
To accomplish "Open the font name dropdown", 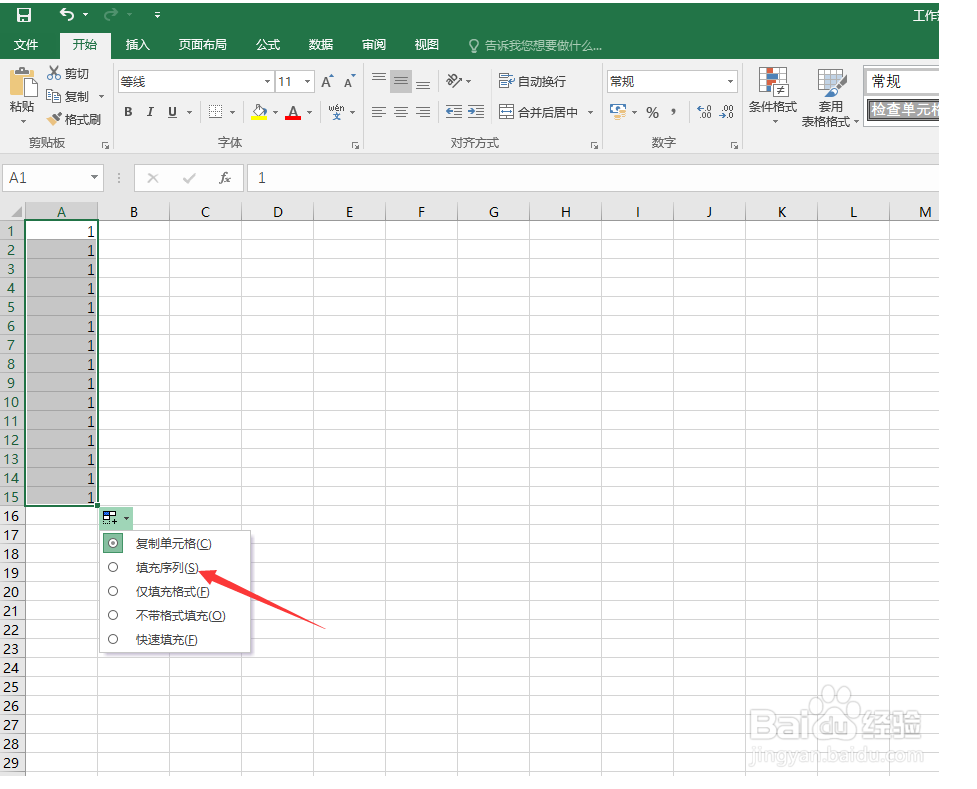I will click(267, 82).
